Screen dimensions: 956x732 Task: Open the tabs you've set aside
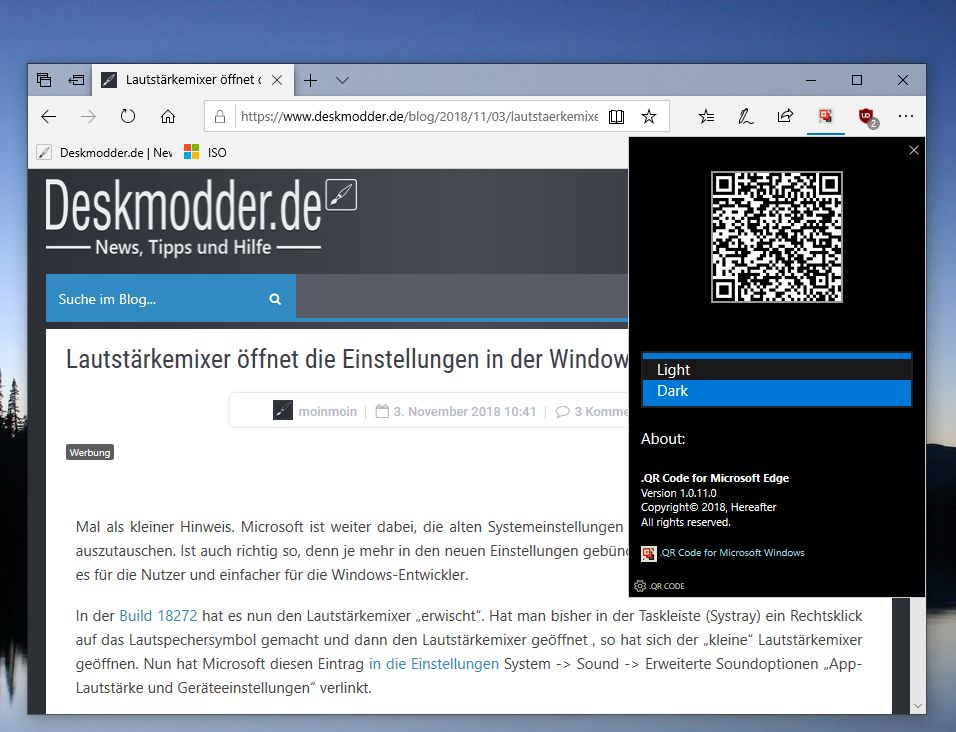[44, 80]
